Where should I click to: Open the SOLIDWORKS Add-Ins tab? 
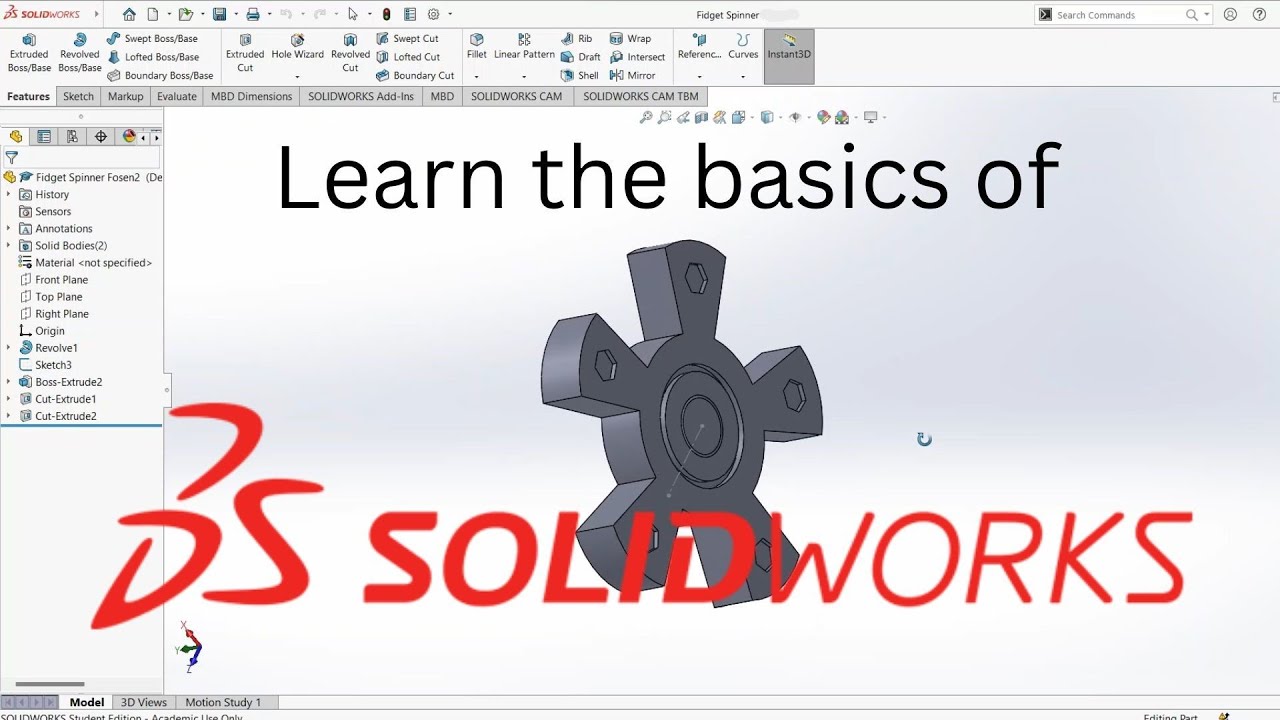click(360, 96)
